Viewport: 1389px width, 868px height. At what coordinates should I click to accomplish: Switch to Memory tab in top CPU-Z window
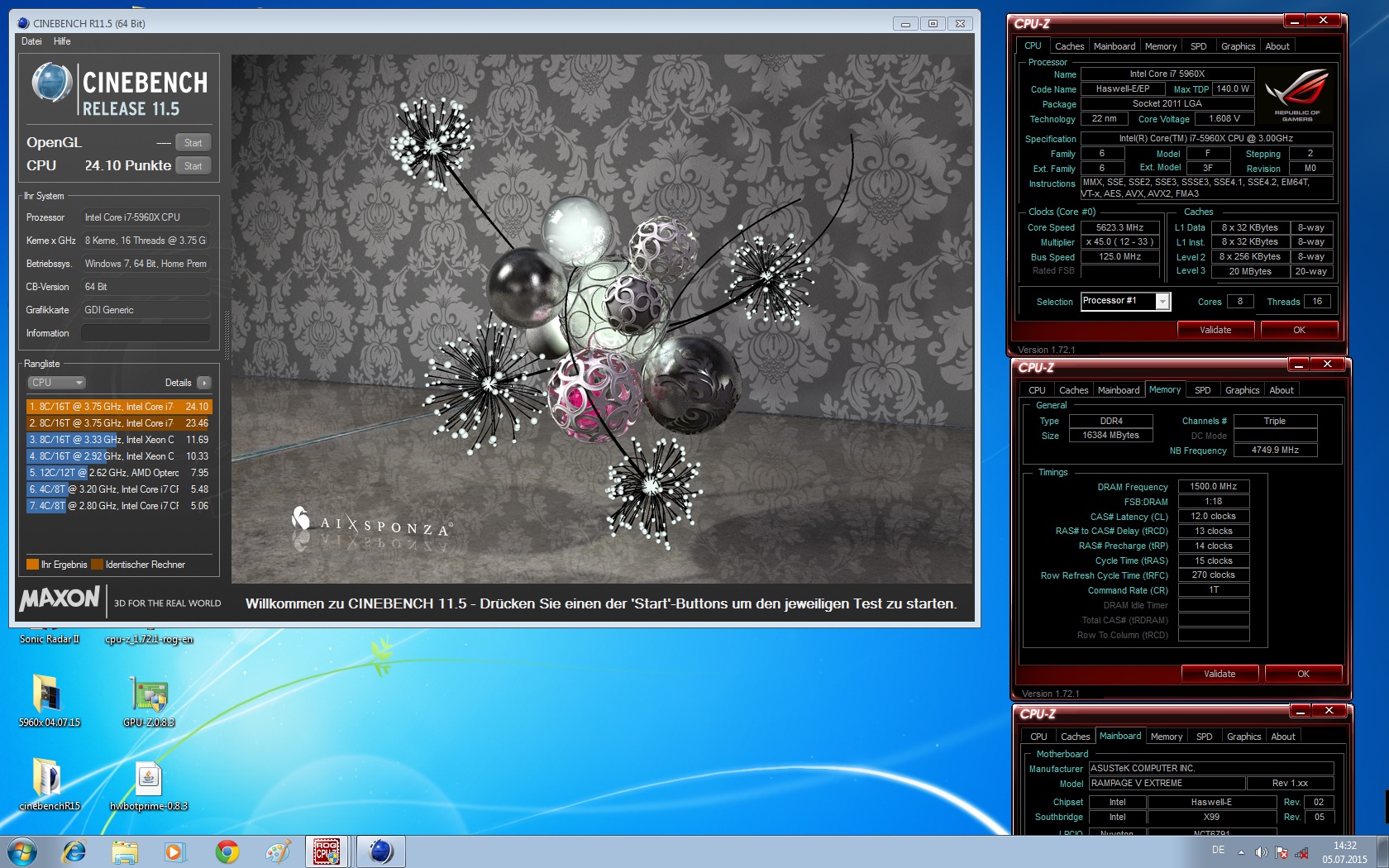click(x=1161, y=46)
